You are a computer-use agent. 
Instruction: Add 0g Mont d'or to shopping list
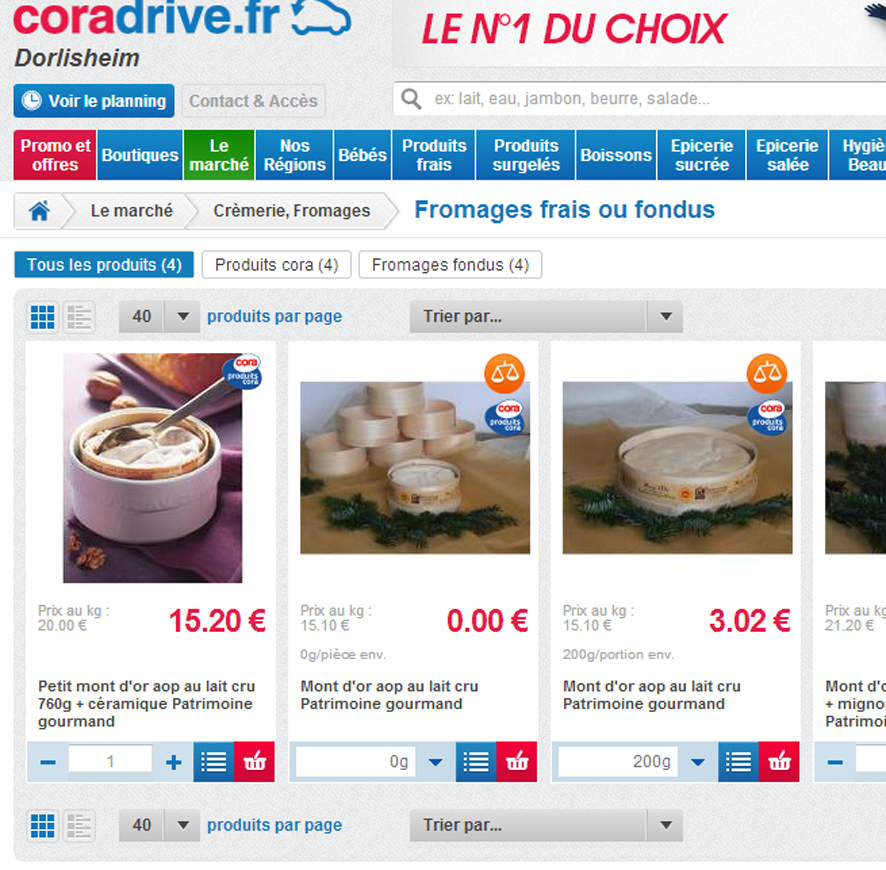pos(476,762)
